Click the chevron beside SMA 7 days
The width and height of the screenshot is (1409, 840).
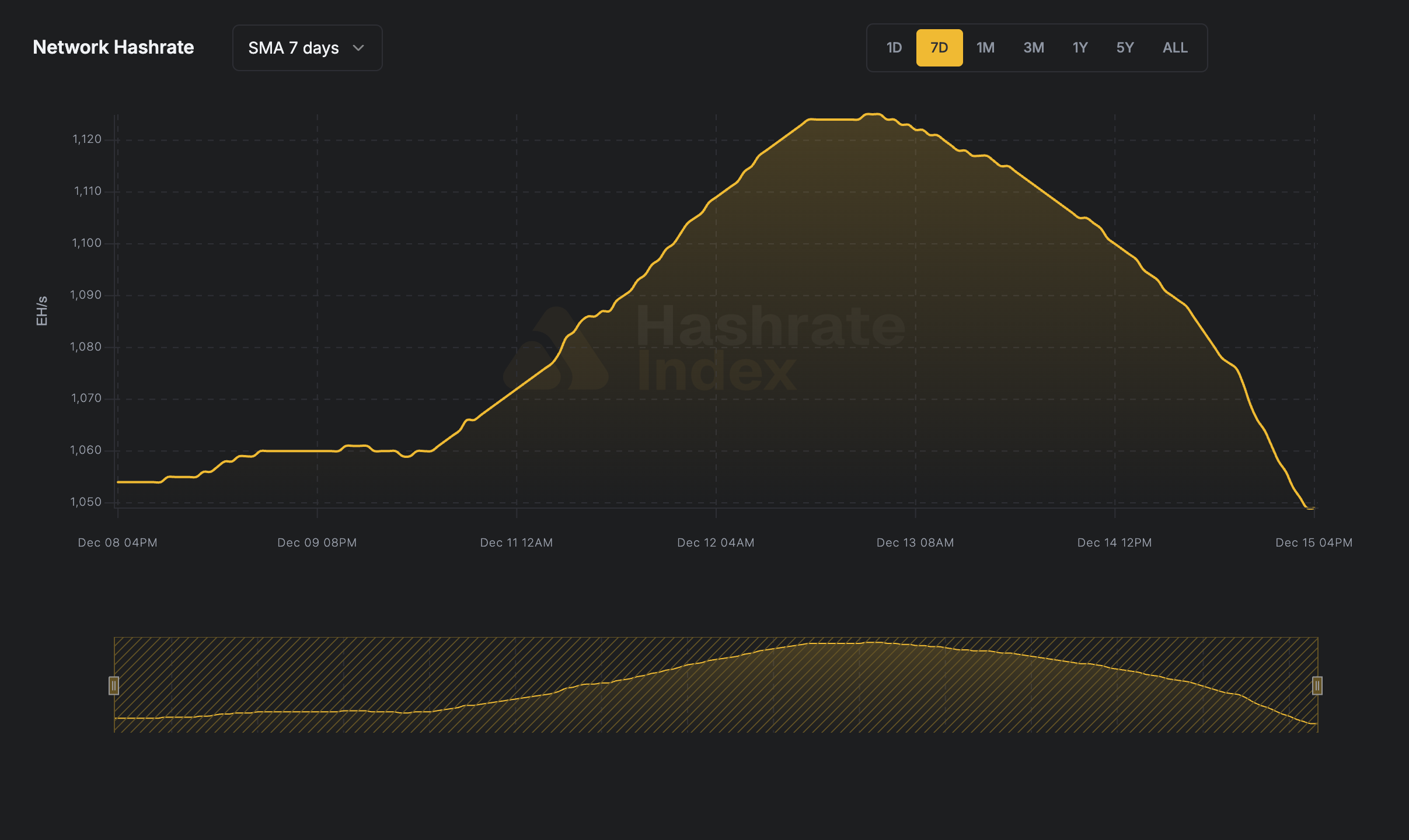358,48
